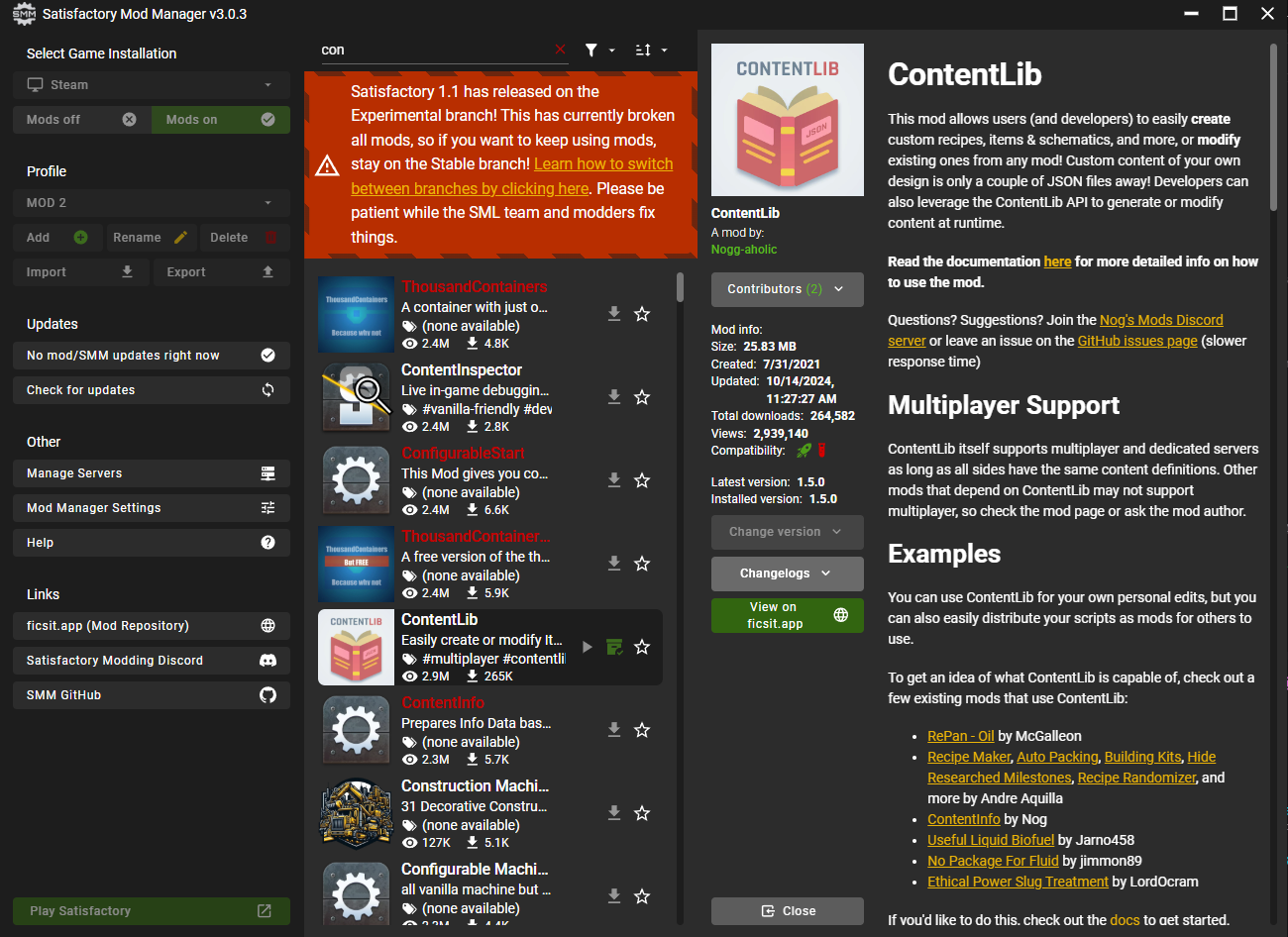Click the play arrow icon on ContentLib row
The height and width of the screenshot is (937, 1288).
[588, 647]
